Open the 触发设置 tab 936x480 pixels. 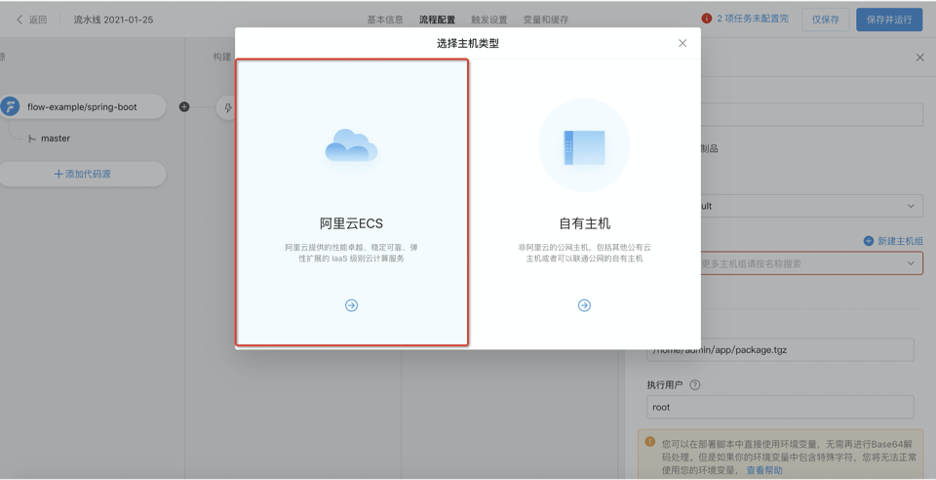pos(489,20)
